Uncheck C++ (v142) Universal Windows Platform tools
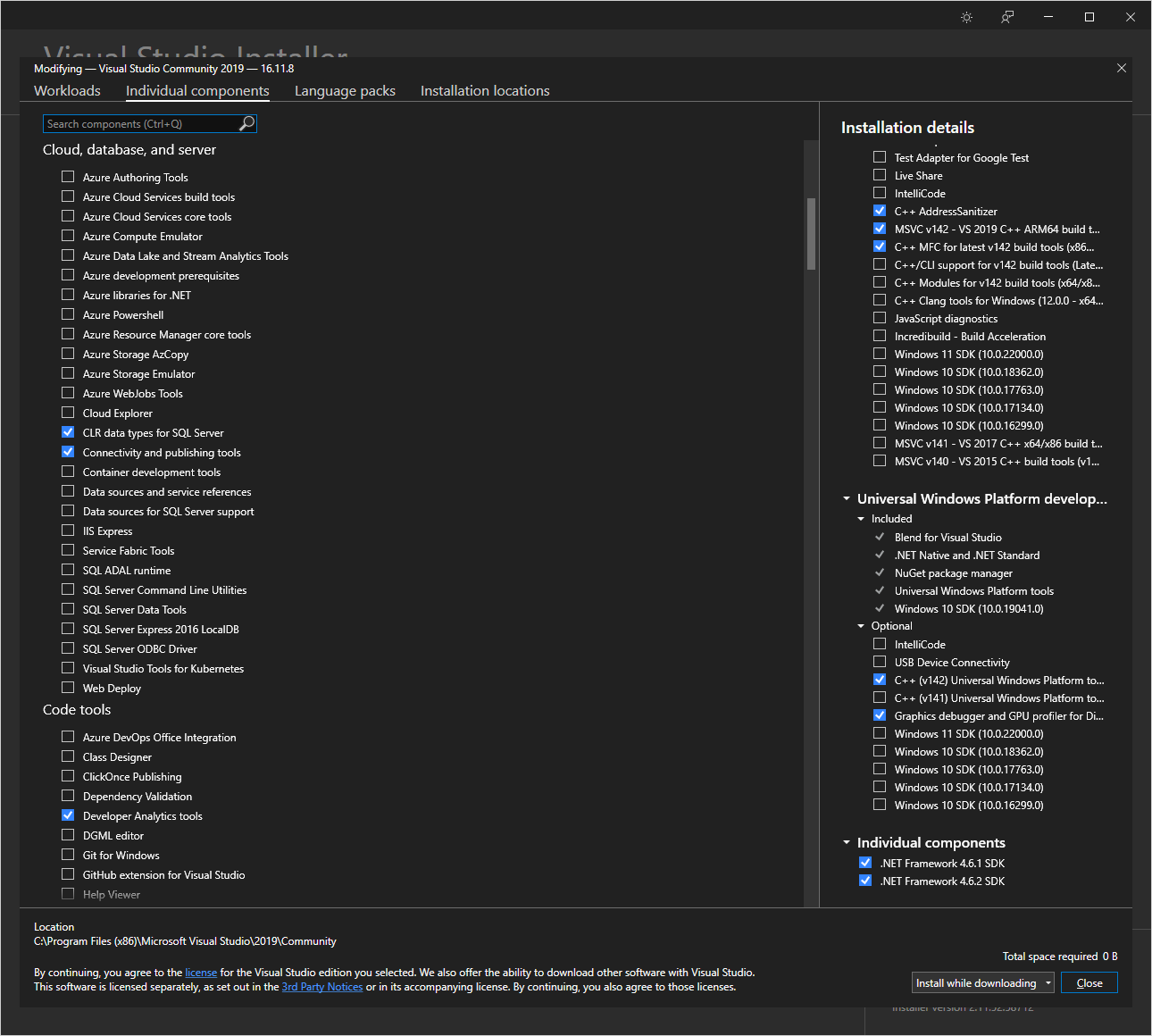This screenshot has width=1152, height=1036. (x=880, y=680)
